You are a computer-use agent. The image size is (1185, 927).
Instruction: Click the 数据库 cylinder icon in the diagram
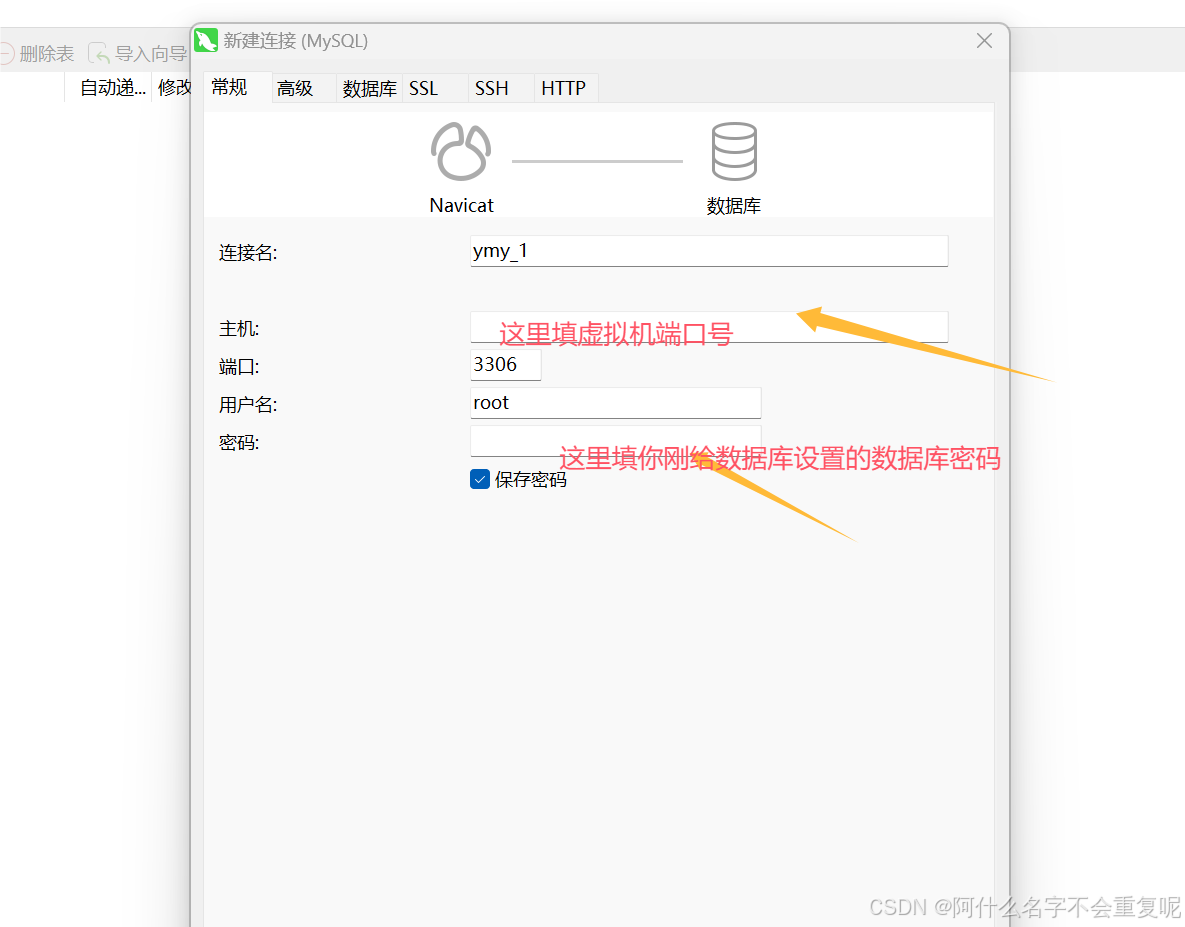pos(734,152)
